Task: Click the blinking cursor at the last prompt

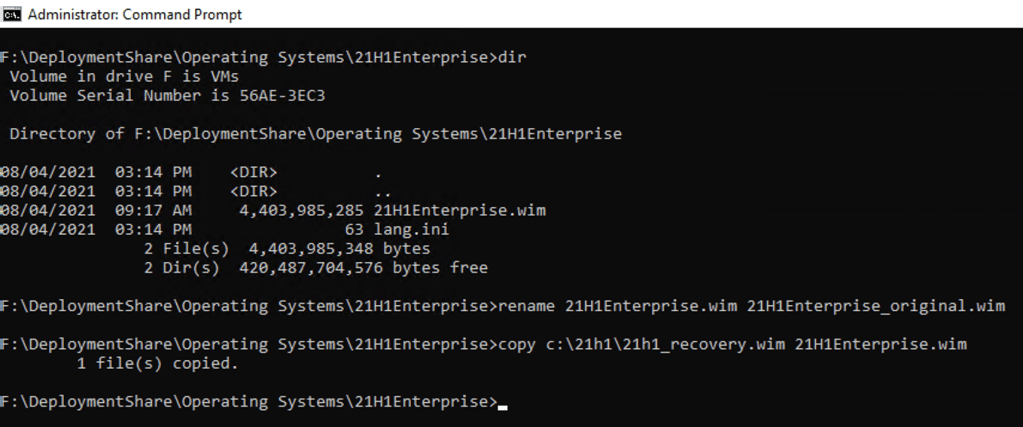Action: pos(502,402)
